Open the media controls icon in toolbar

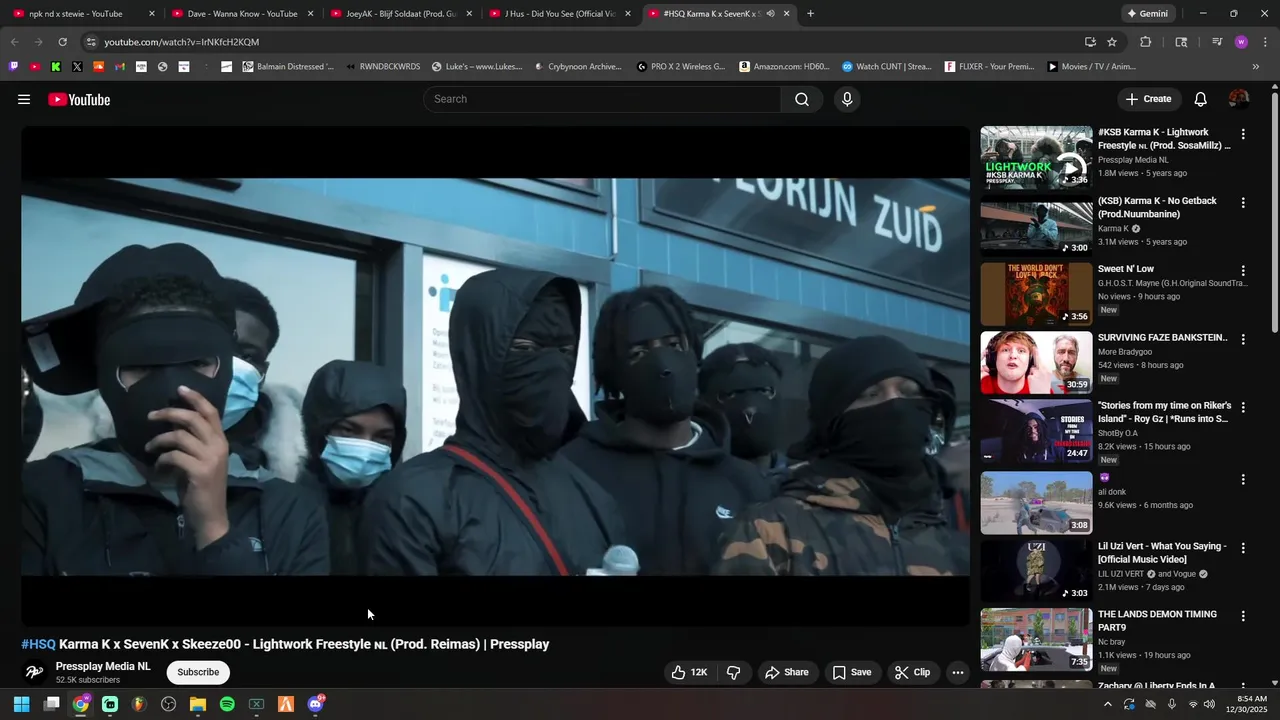1217,42
